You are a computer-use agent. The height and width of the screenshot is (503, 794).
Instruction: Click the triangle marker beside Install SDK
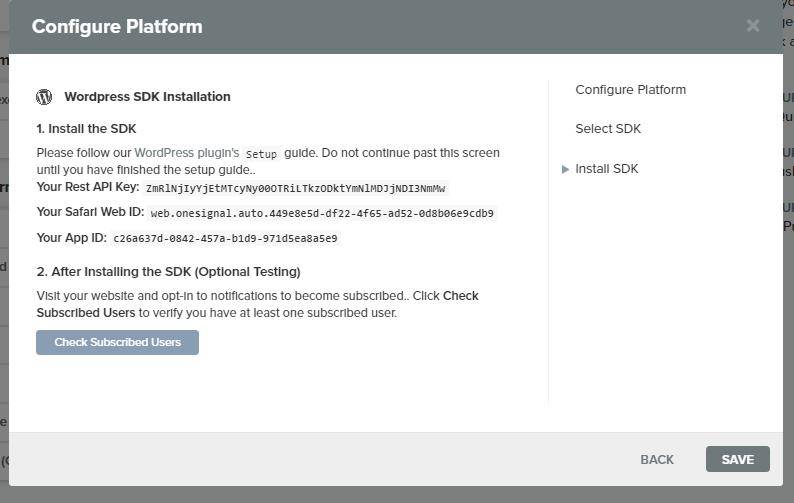(x=565, y=169)
